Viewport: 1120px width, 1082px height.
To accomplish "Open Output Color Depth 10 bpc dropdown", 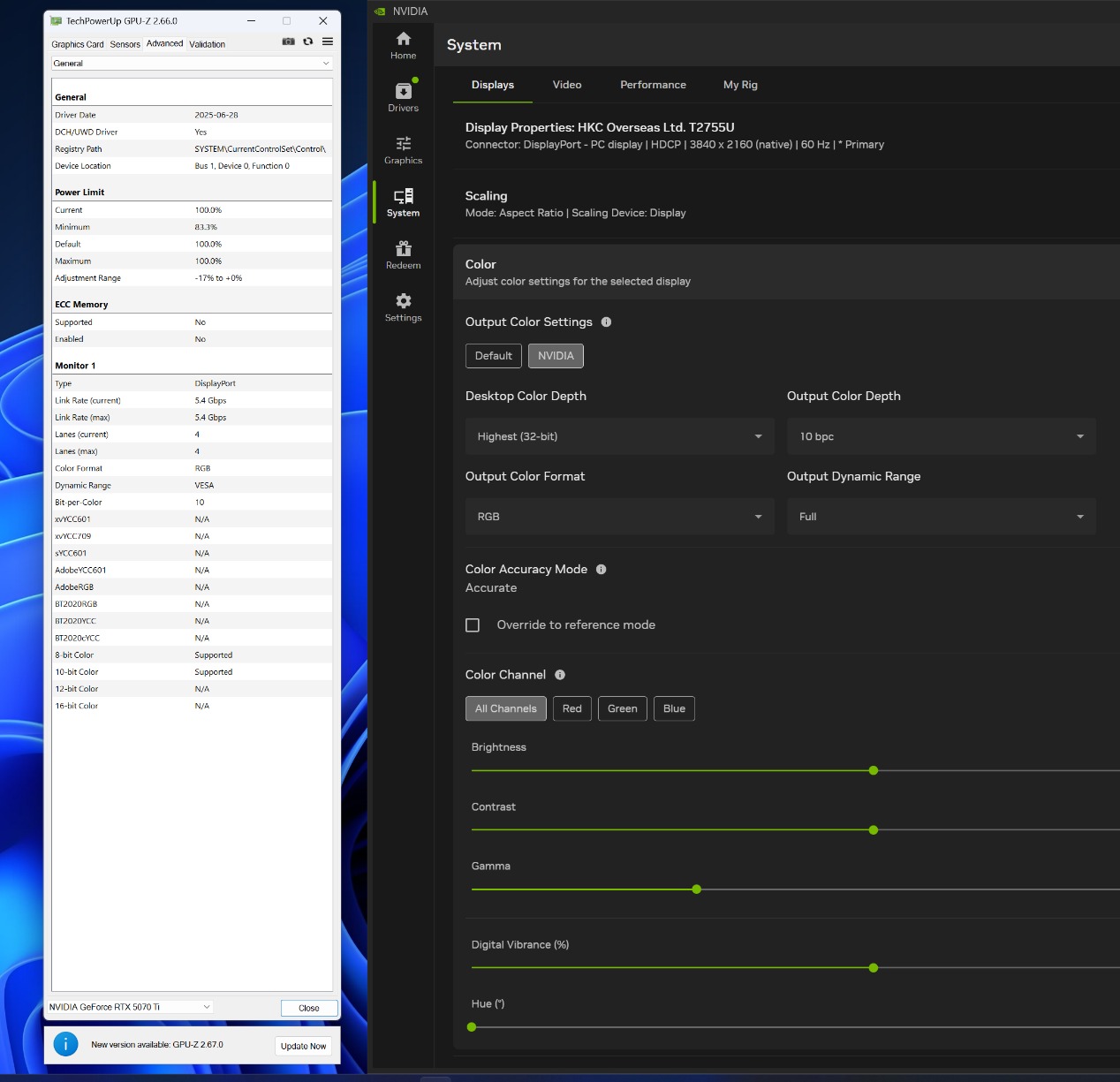I will (941, 436).
